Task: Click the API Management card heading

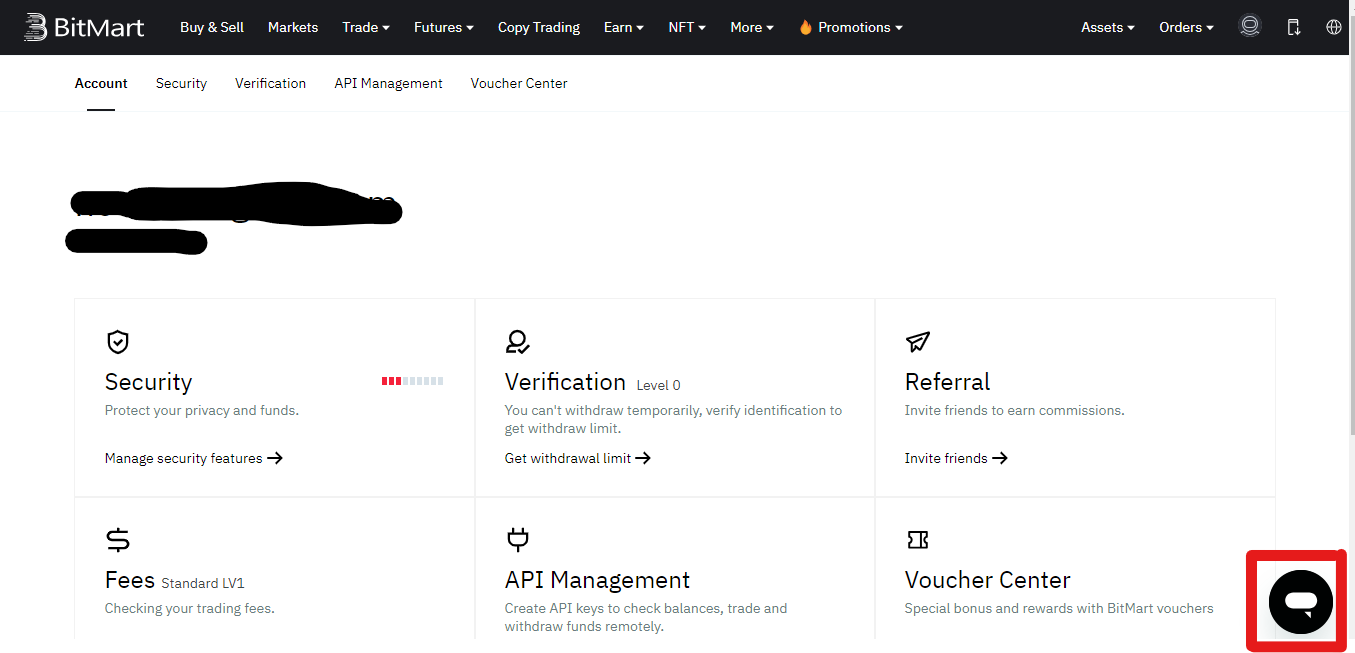Action: (597, 580)
